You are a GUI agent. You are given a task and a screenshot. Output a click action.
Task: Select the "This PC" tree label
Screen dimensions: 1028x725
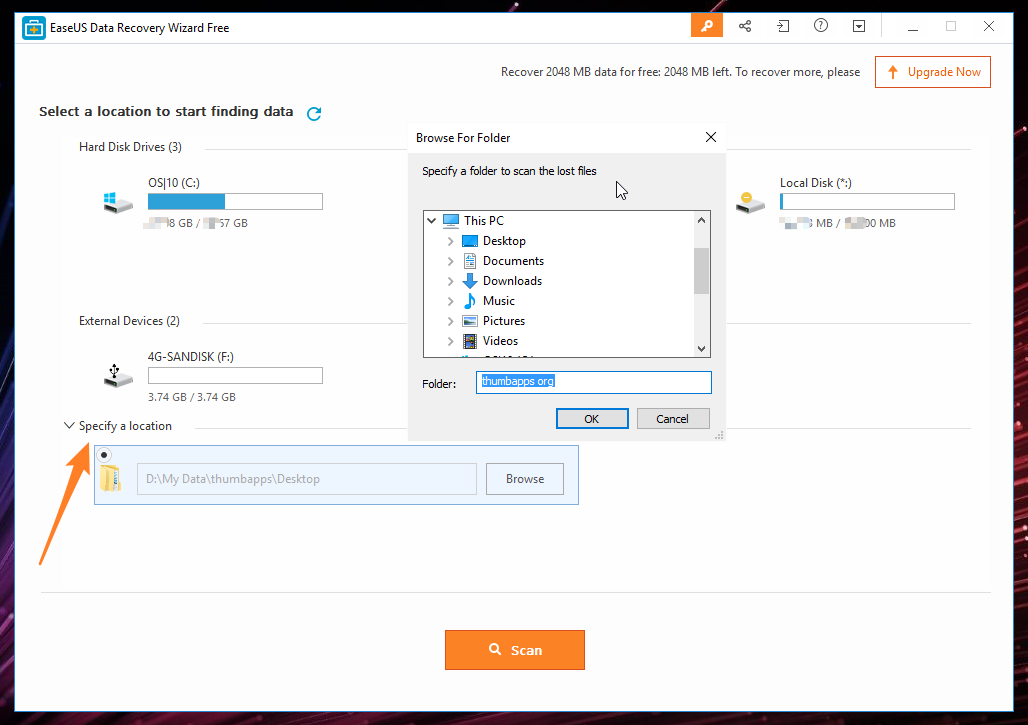(x=484, y=221)
